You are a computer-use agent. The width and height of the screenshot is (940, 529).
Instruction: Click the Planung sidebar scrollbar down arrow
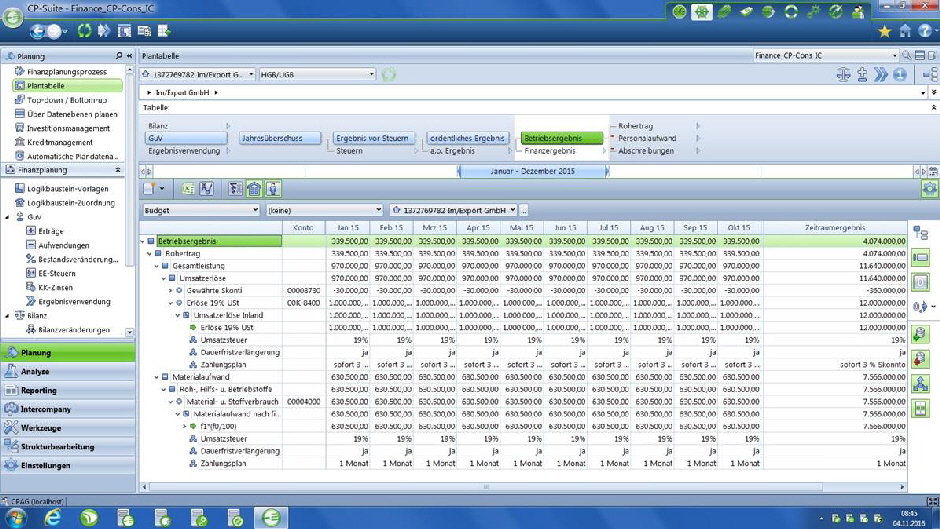click(129, 332)
